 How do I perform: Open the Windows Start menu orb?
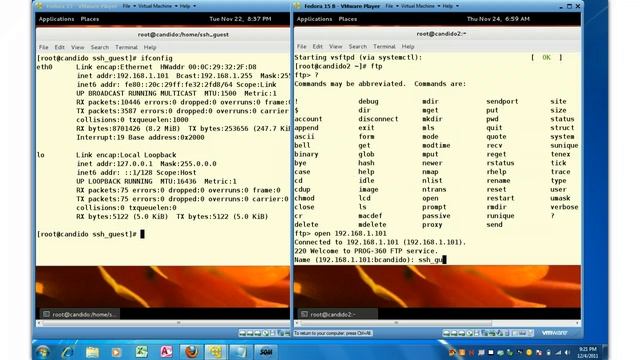pos(43,352)
